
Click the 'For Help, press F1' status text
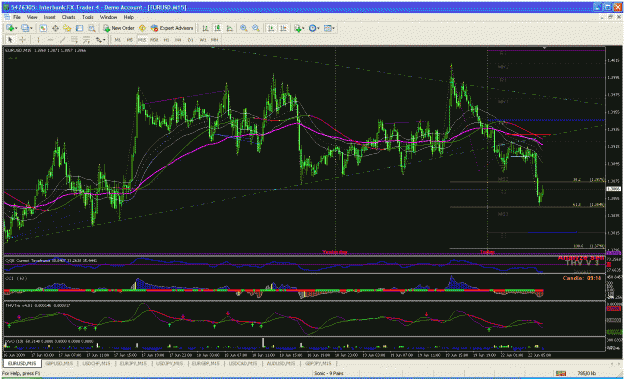22,373
